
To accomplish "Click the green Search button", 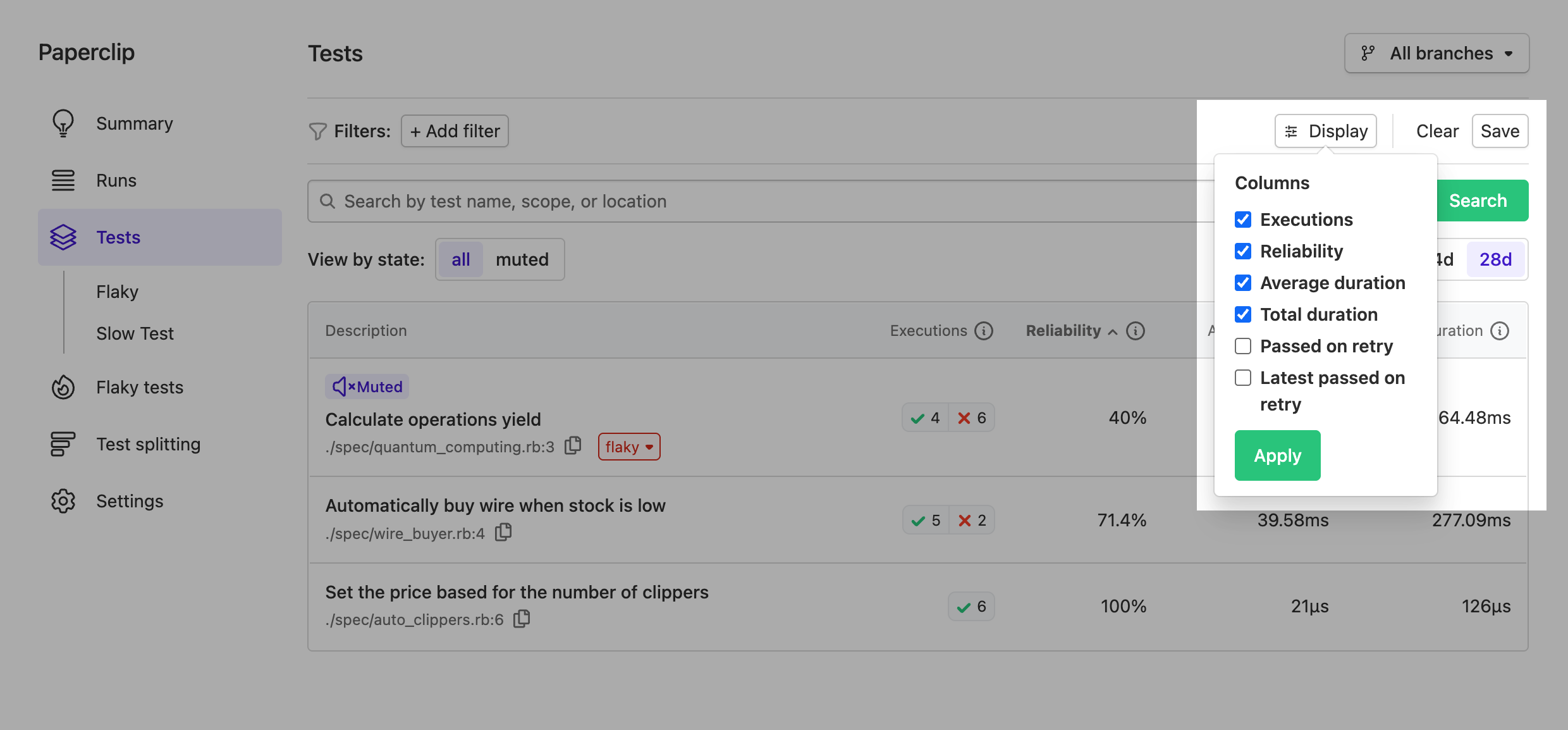I will 1478,201.
